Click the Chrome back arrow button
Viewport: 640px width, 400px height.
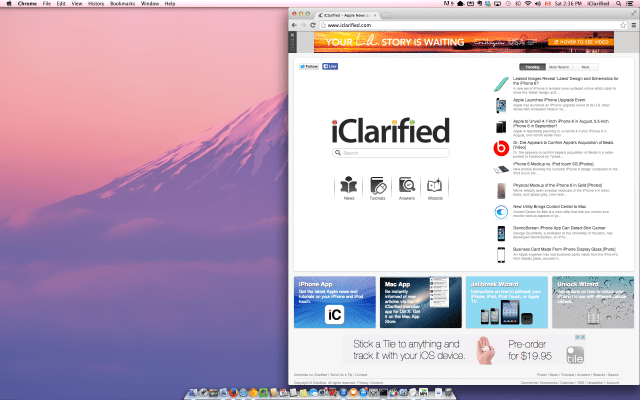[294, 25]
